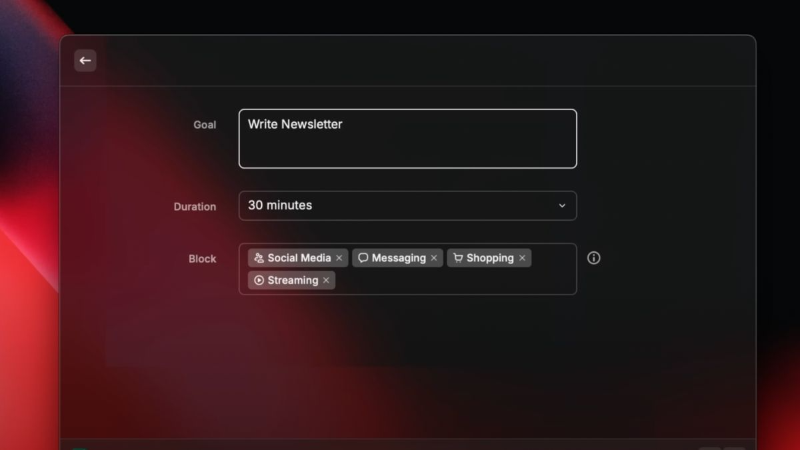
Task: Click the Streaming play icon
Action: tap(259, 280)
